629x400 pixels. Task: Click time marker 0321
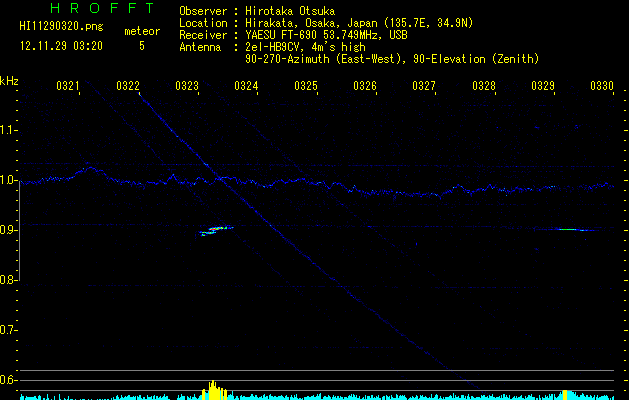67,86
